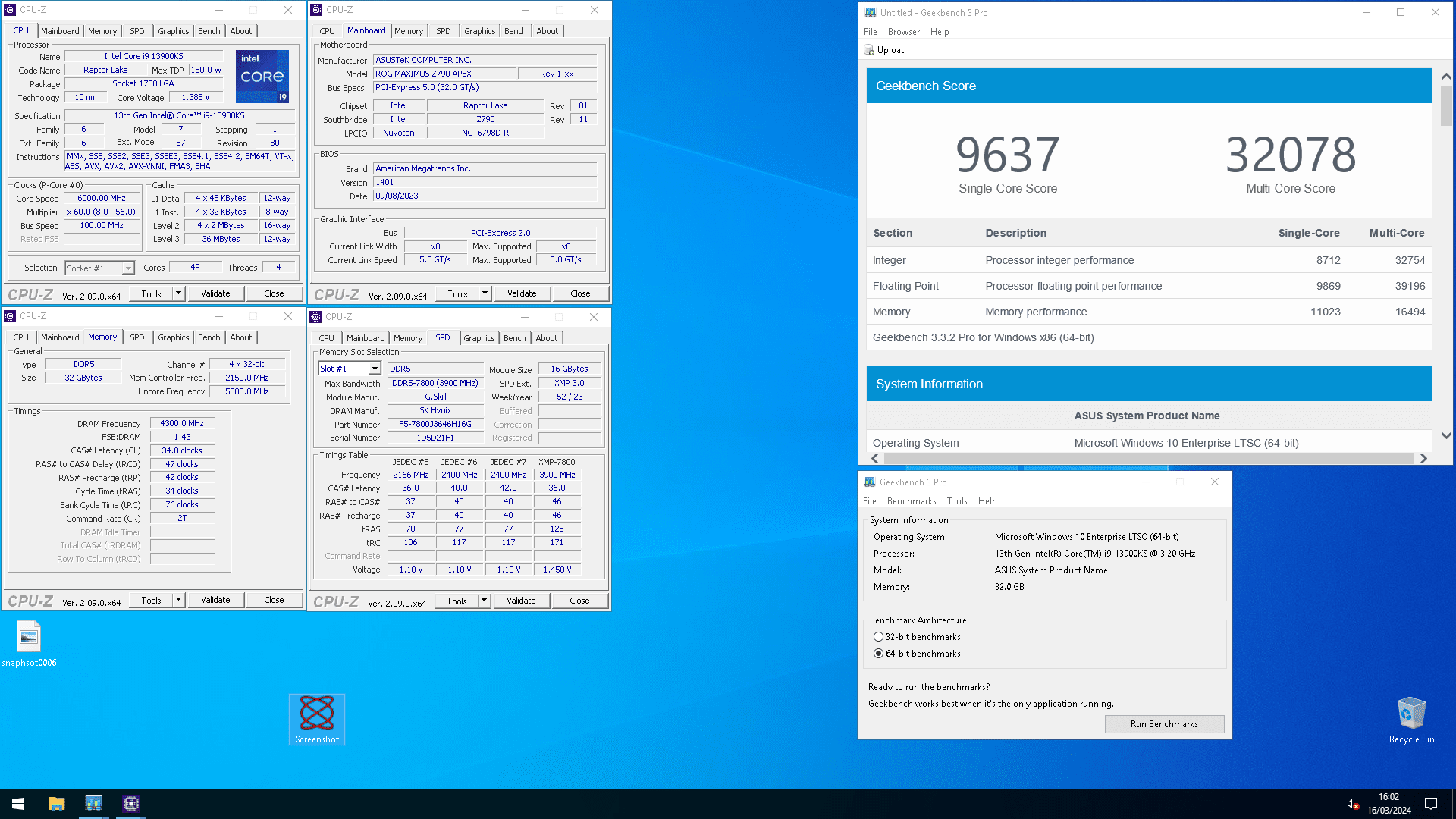Open Socket #1 selection dropdown in CPU window
Screen dimensions: 1456x819
coord(99,268)
